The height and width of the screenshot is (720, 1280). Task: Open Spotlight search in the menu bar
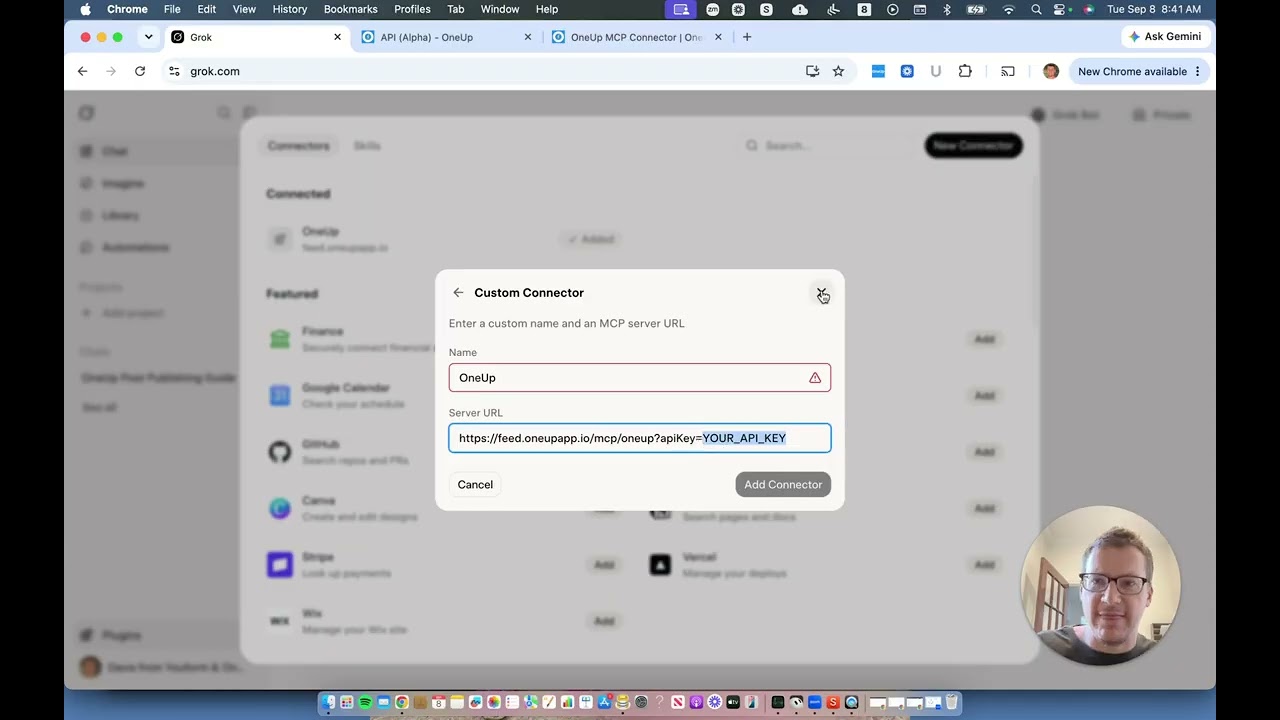pos(1036,9)
